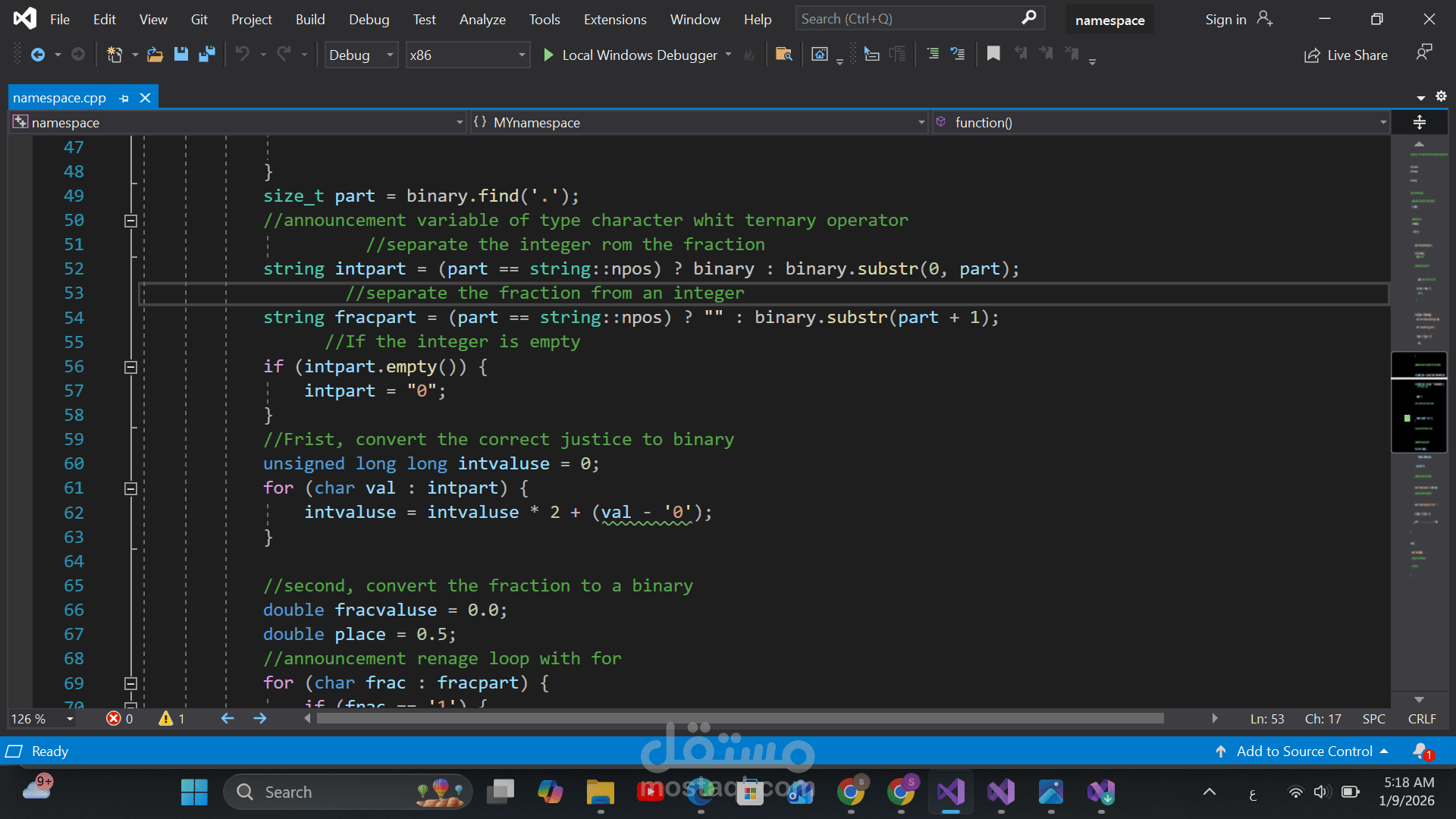Click the Find in Files icon
Screen dimensions: 1456x819
784,55
